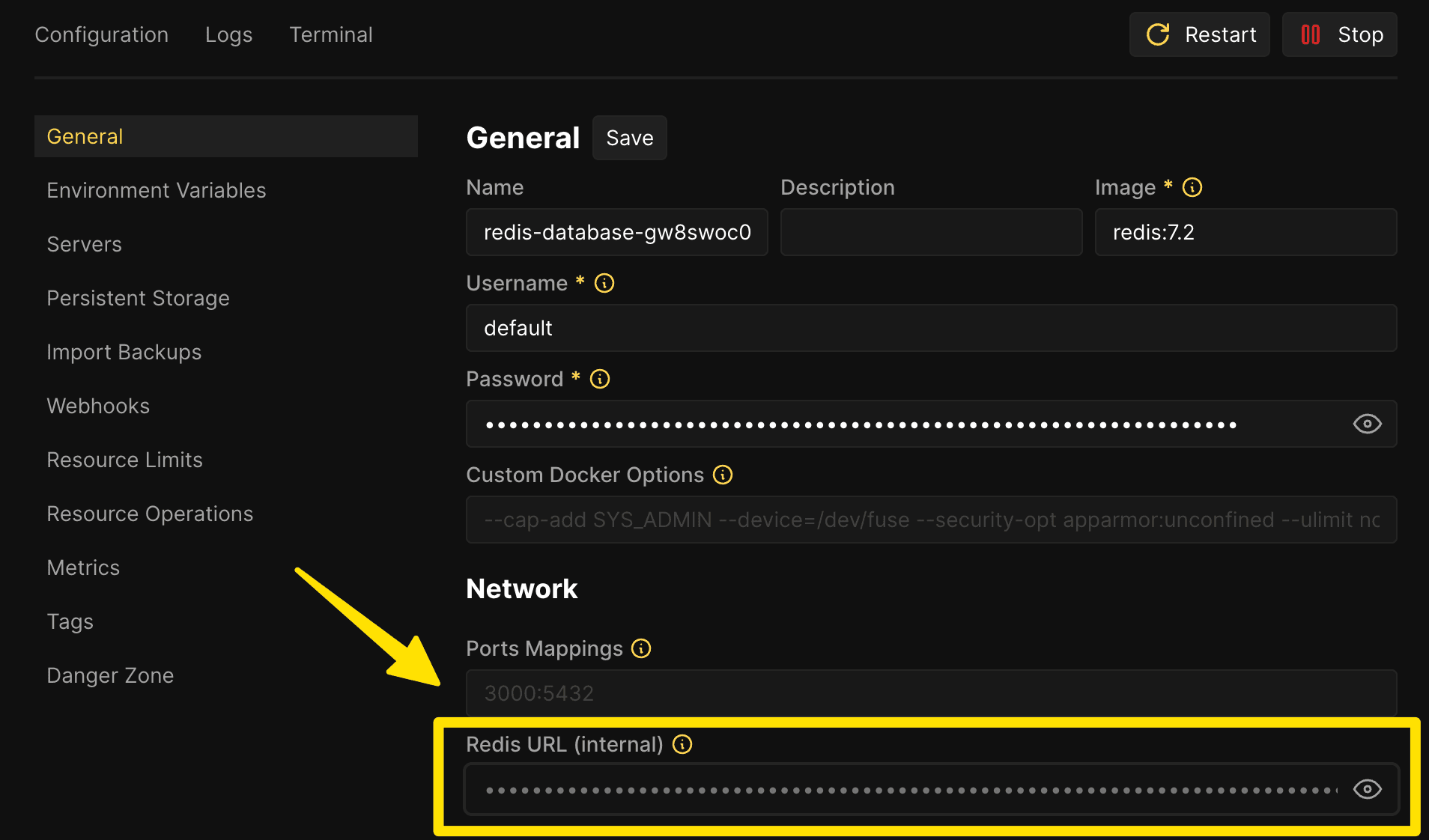
Task: Stop the running database
Action: tap(1340, 34)
